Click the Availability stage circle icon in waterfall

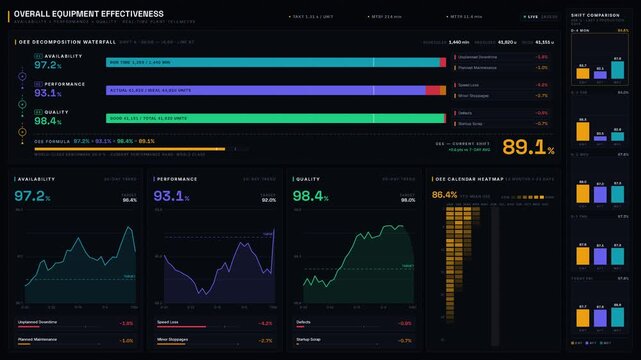click(22, 76)
